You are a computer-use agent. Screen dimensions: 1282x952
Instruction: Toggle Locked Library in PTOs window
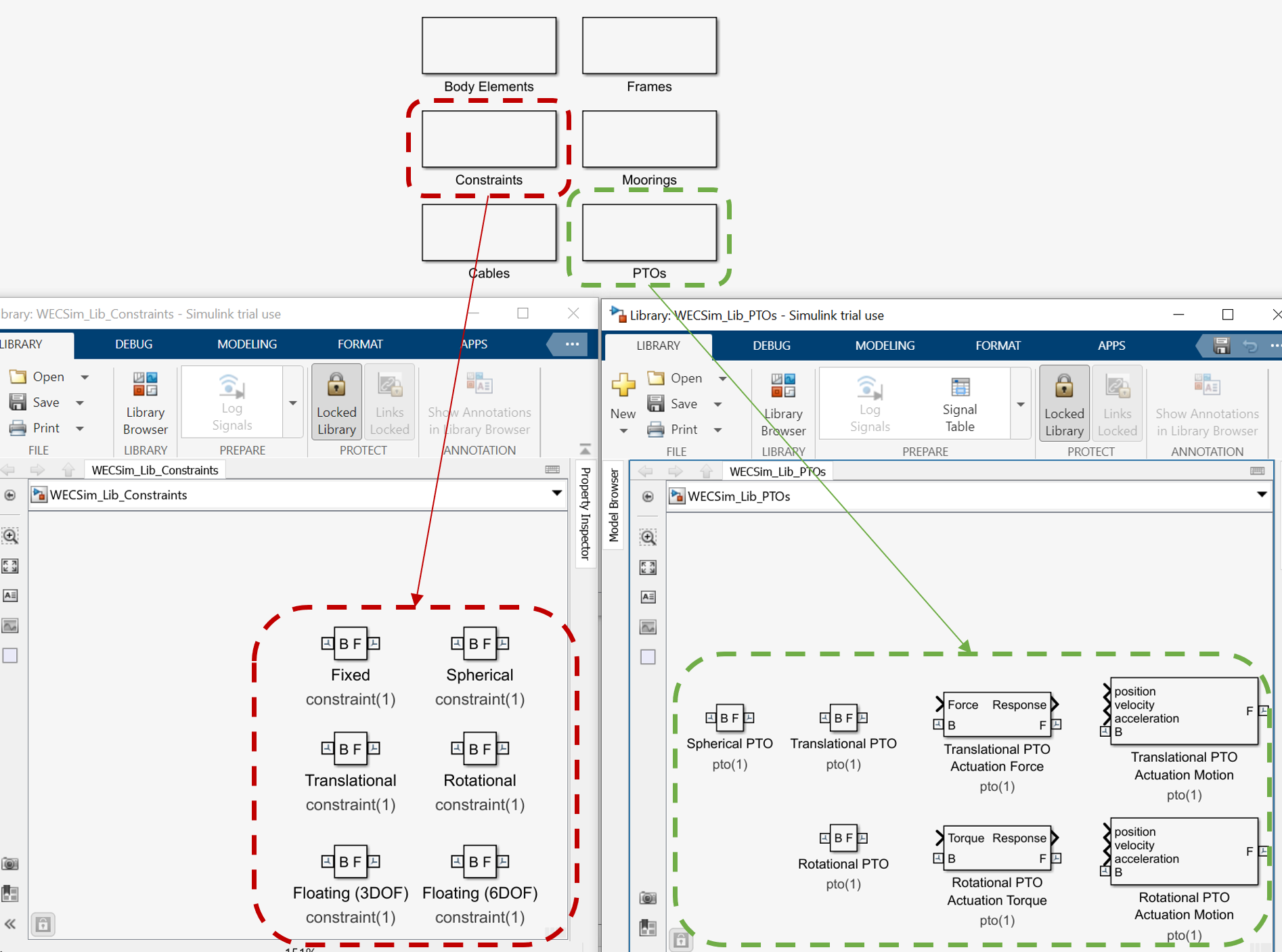pyautogui.click(x=1064, y=405)
